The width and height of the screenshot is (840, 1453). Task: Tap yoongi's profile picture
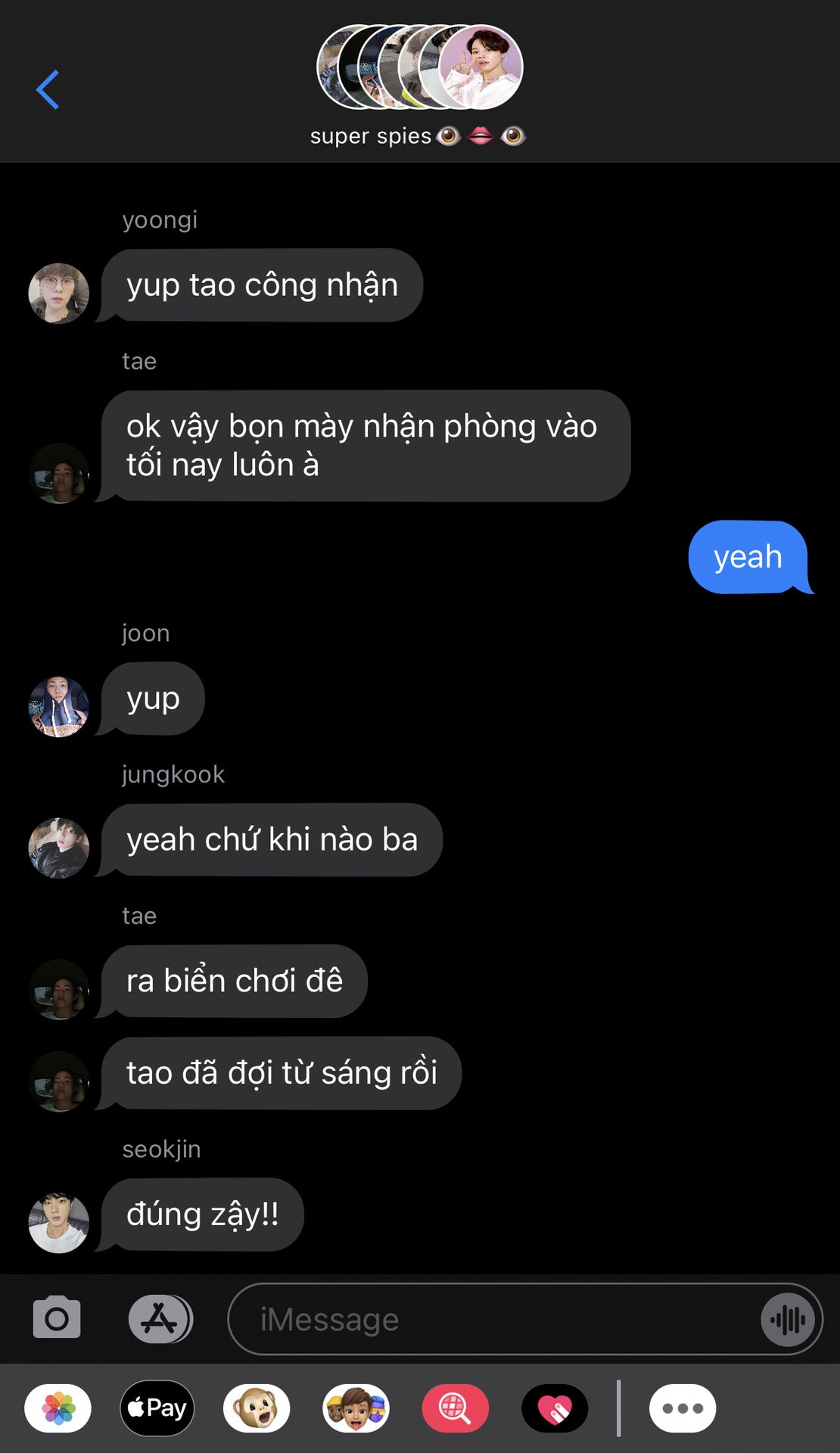point(58,294)
